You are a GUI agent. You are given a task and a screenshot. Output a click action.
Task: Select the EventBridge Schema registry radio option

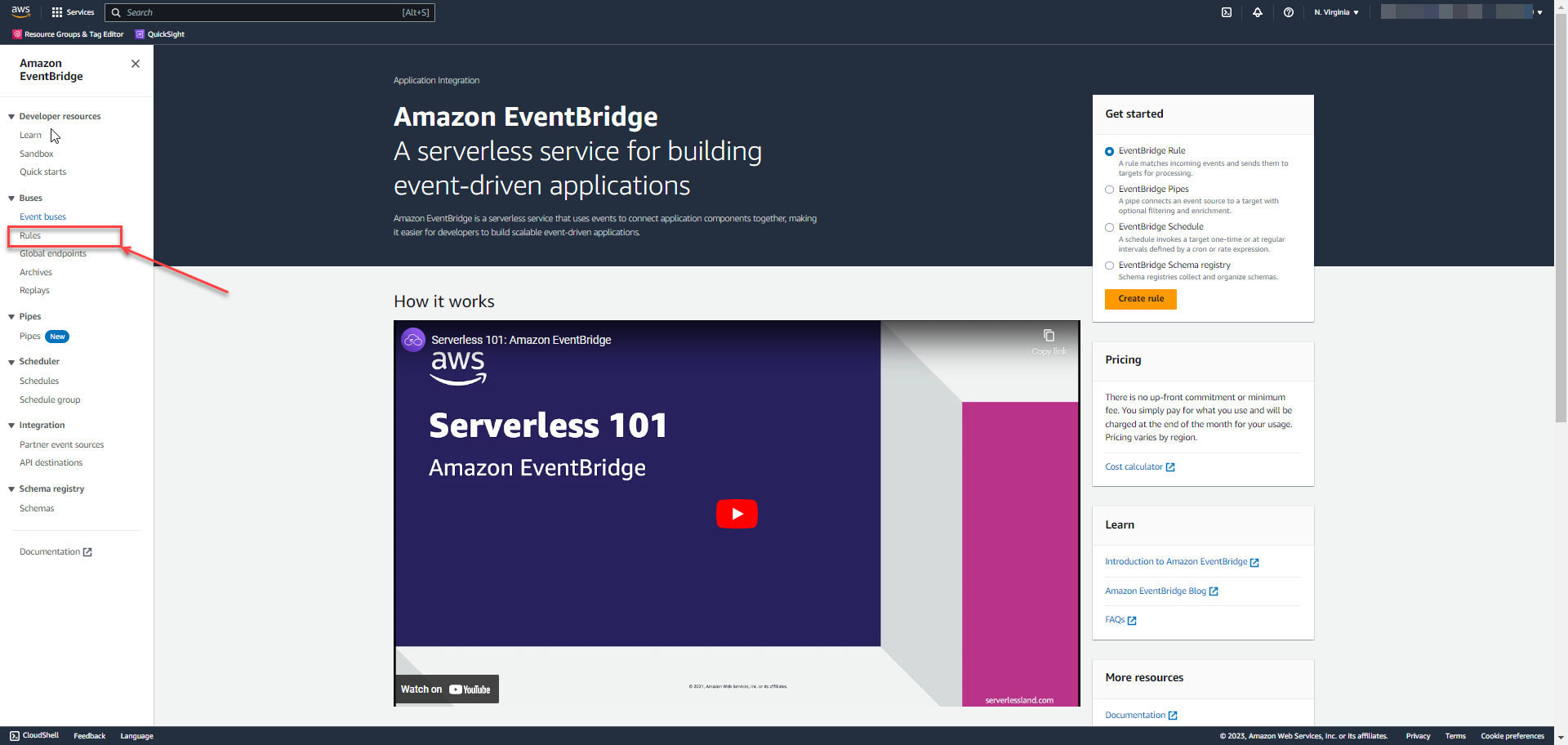[1109, 265]
